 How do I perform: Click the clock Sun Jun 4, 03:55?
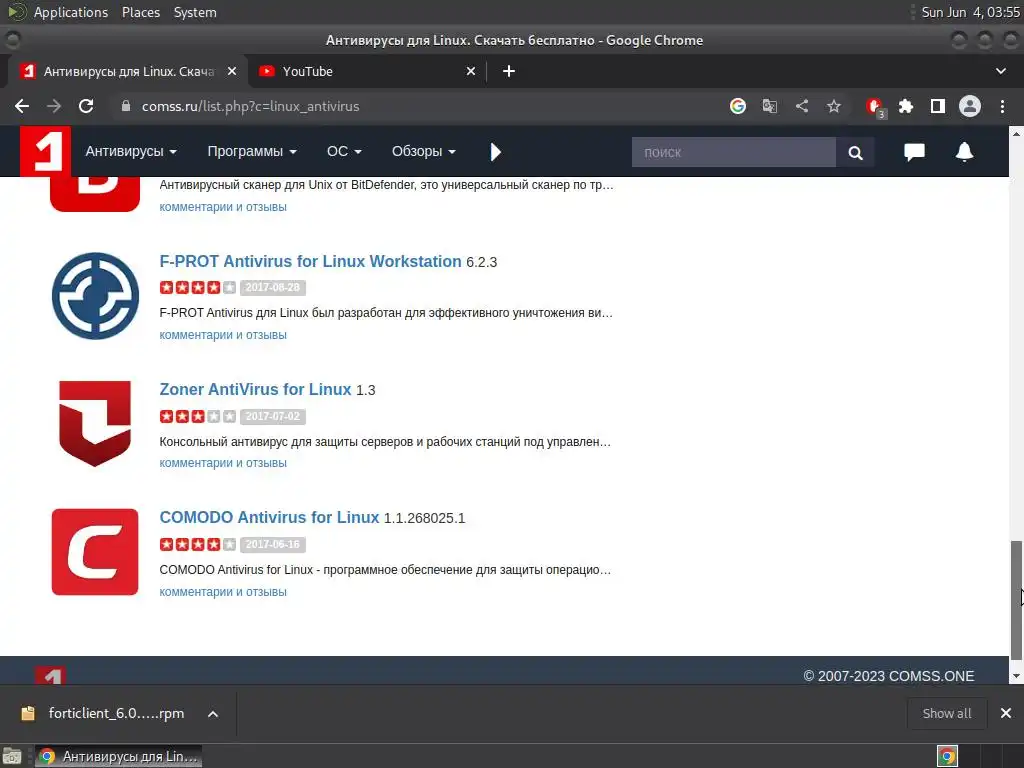[970, 12]
